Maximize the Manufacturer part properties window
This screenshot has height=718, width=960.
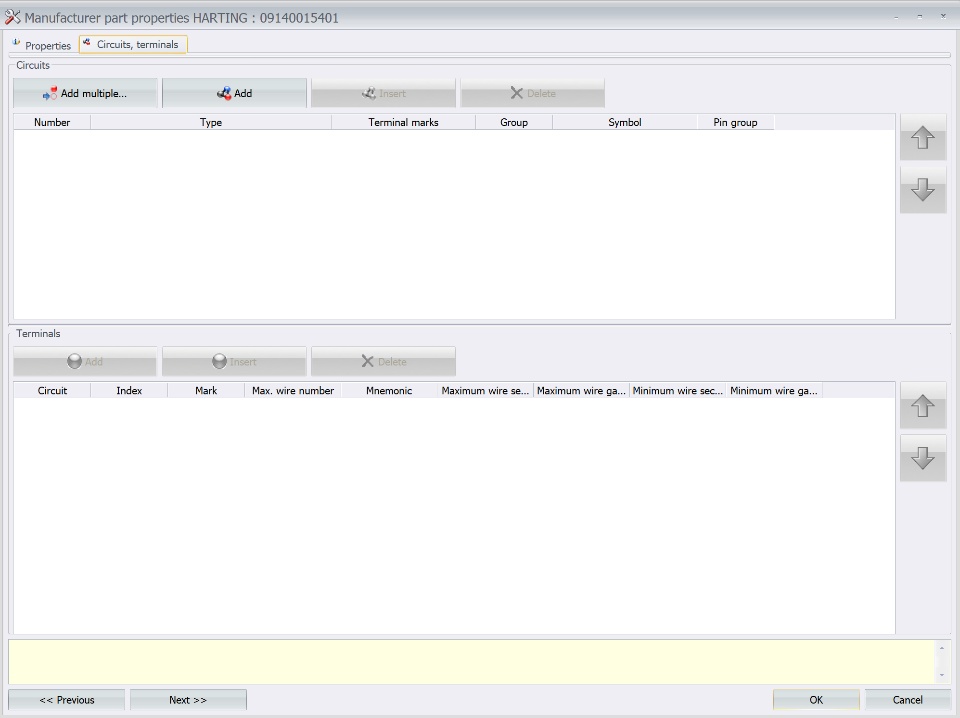[x=920, y=17]
